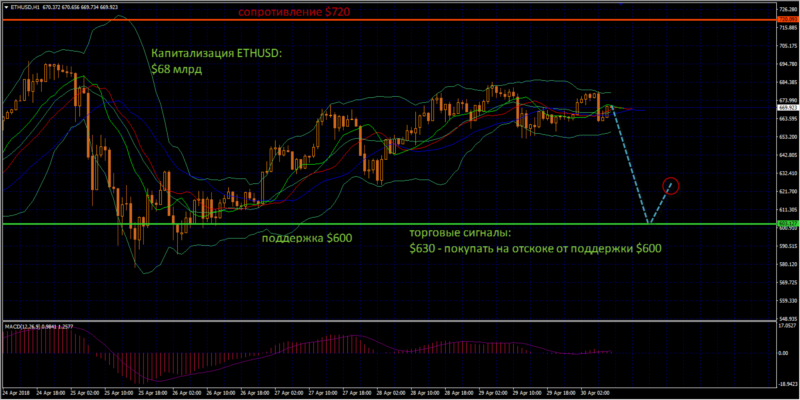Click MACD scale value 0.00
This screenshot has height=400, width=800.
click(783, 353)
